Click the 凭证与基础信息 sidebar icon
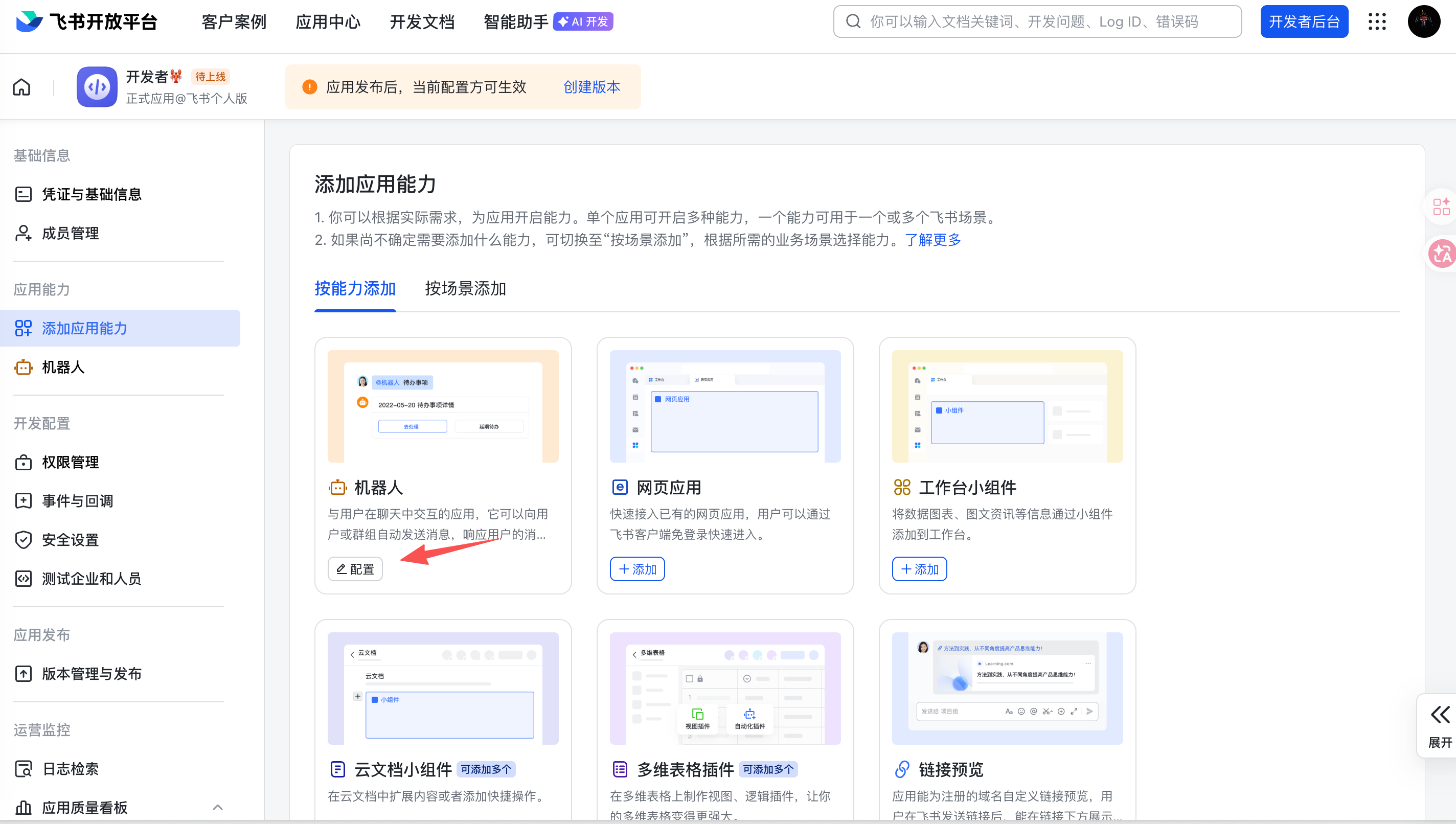1456x824 pixels. [x=23, y=194]
